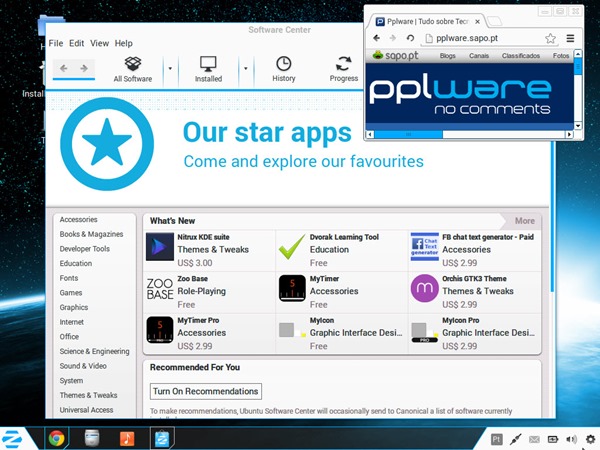Browse the Graphics category
Image resolution: width=600 pixels, height=450 pixels.
tap(74, 307)
